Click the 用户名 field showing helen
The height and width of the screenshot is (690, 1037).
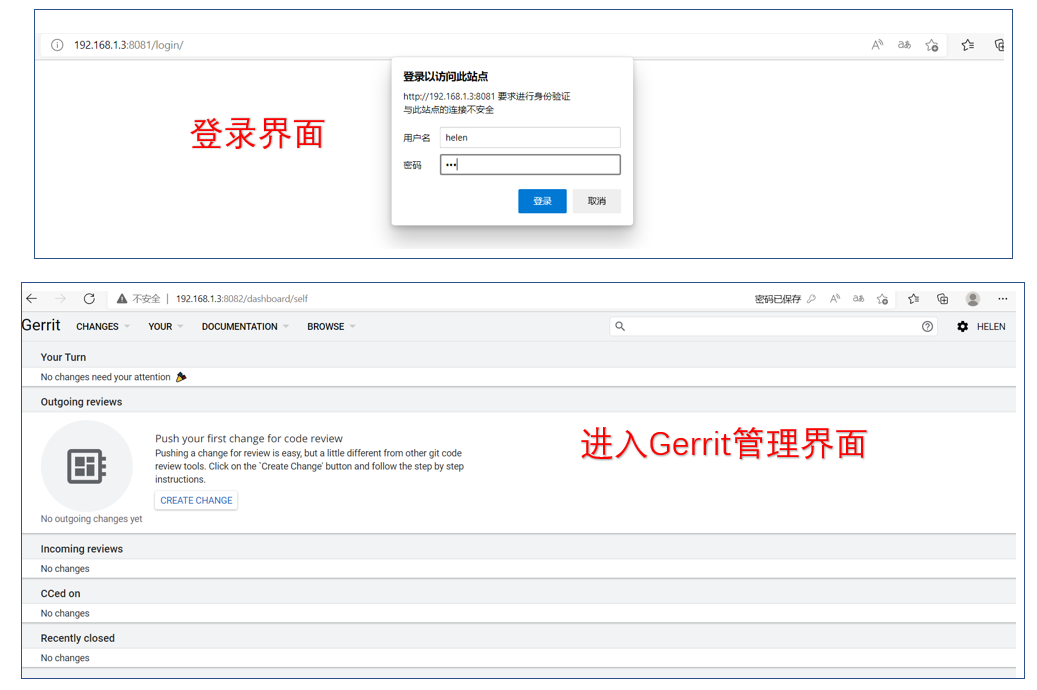530,137
